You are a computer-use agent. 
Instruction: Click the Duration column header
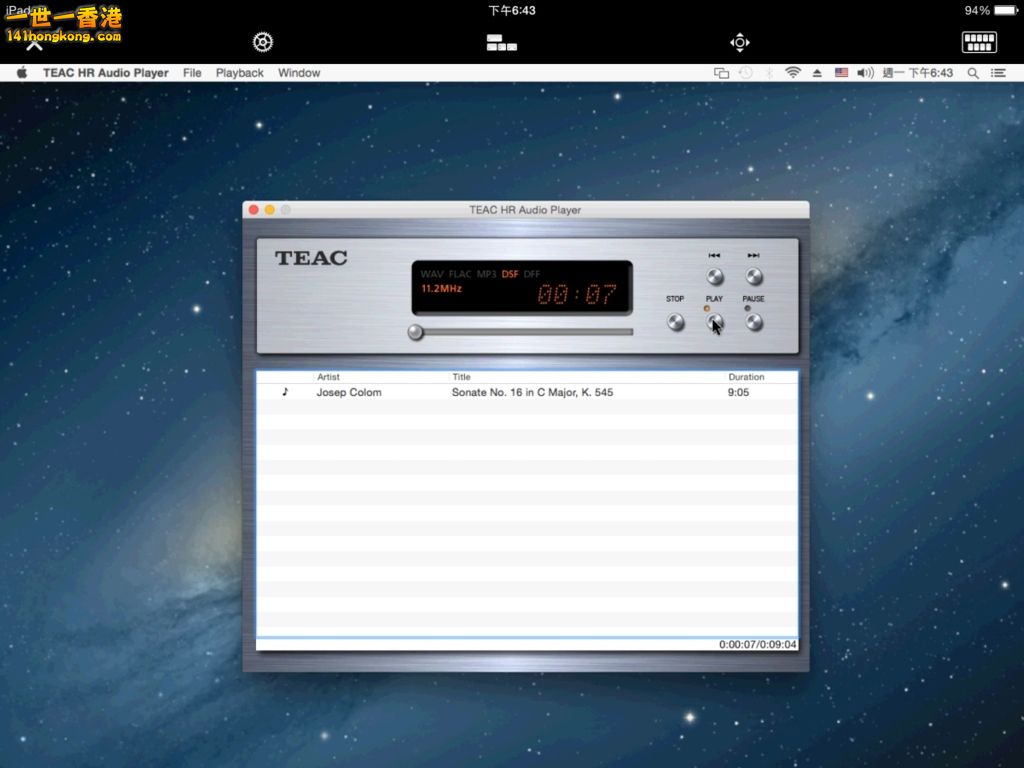tap(746, 377)
